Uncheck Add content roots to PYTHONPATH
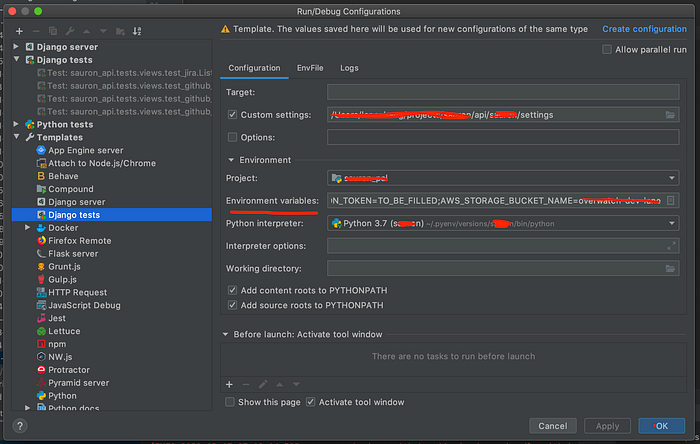The width and height of the screenshot is (700, 444). 232,290
